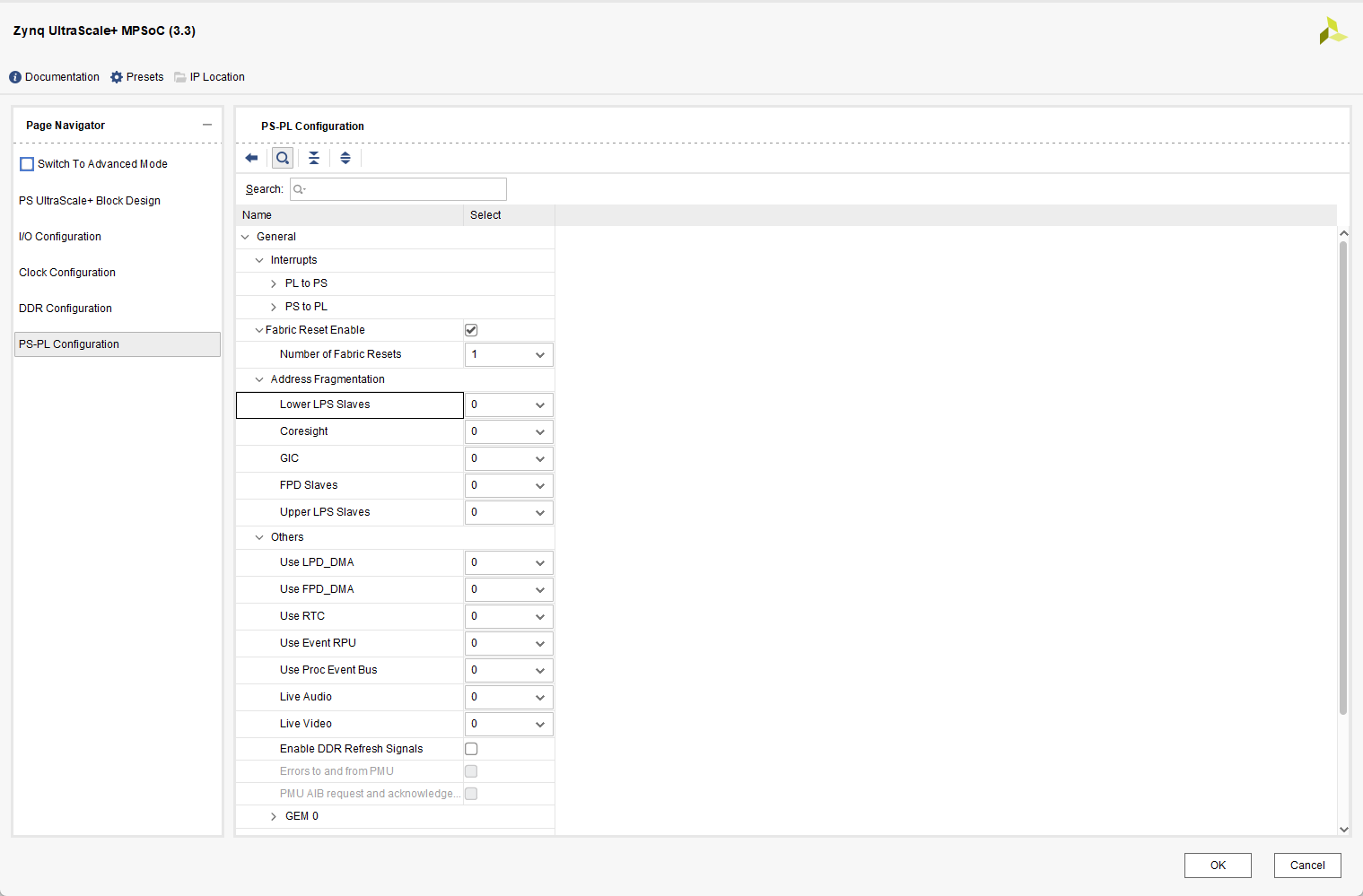The width and height of the screenshot is (1363, 896).
Task: Open Use RTC value dropdown
Action: point(509,616)
